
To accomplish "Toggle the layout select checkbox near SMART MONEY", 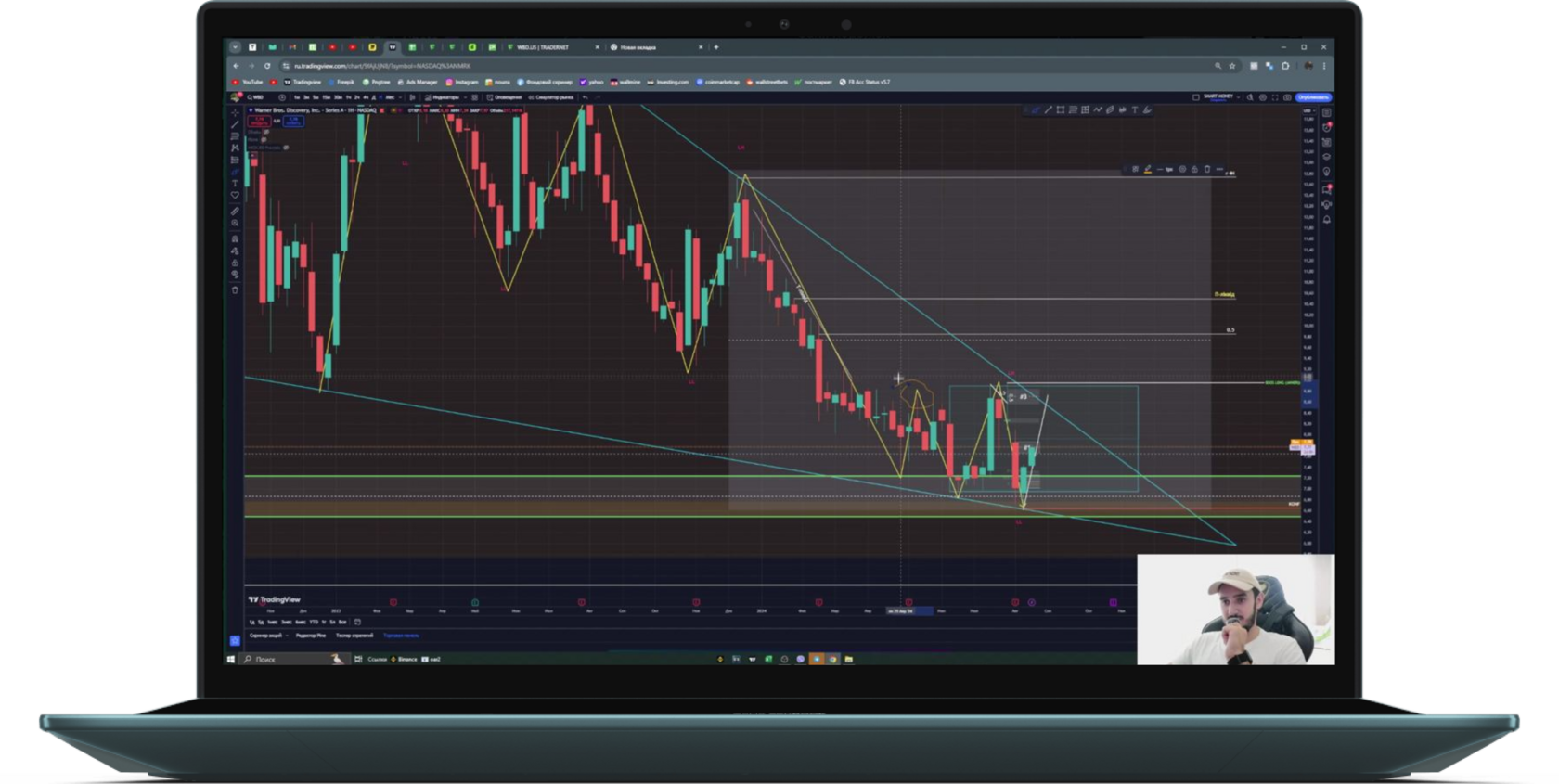I will click(x=1195, y=97).
